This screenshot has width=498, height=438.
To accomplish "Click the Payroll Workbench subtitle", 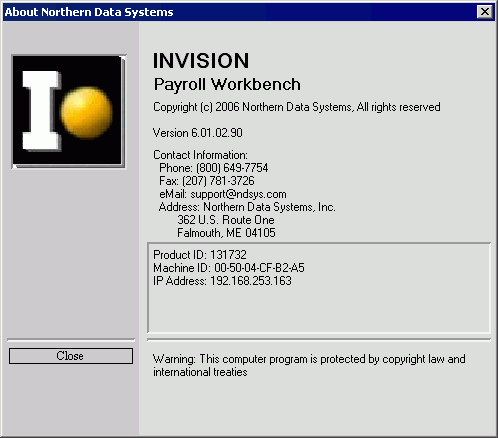I will pyautogui.click(x=227, y=84).
